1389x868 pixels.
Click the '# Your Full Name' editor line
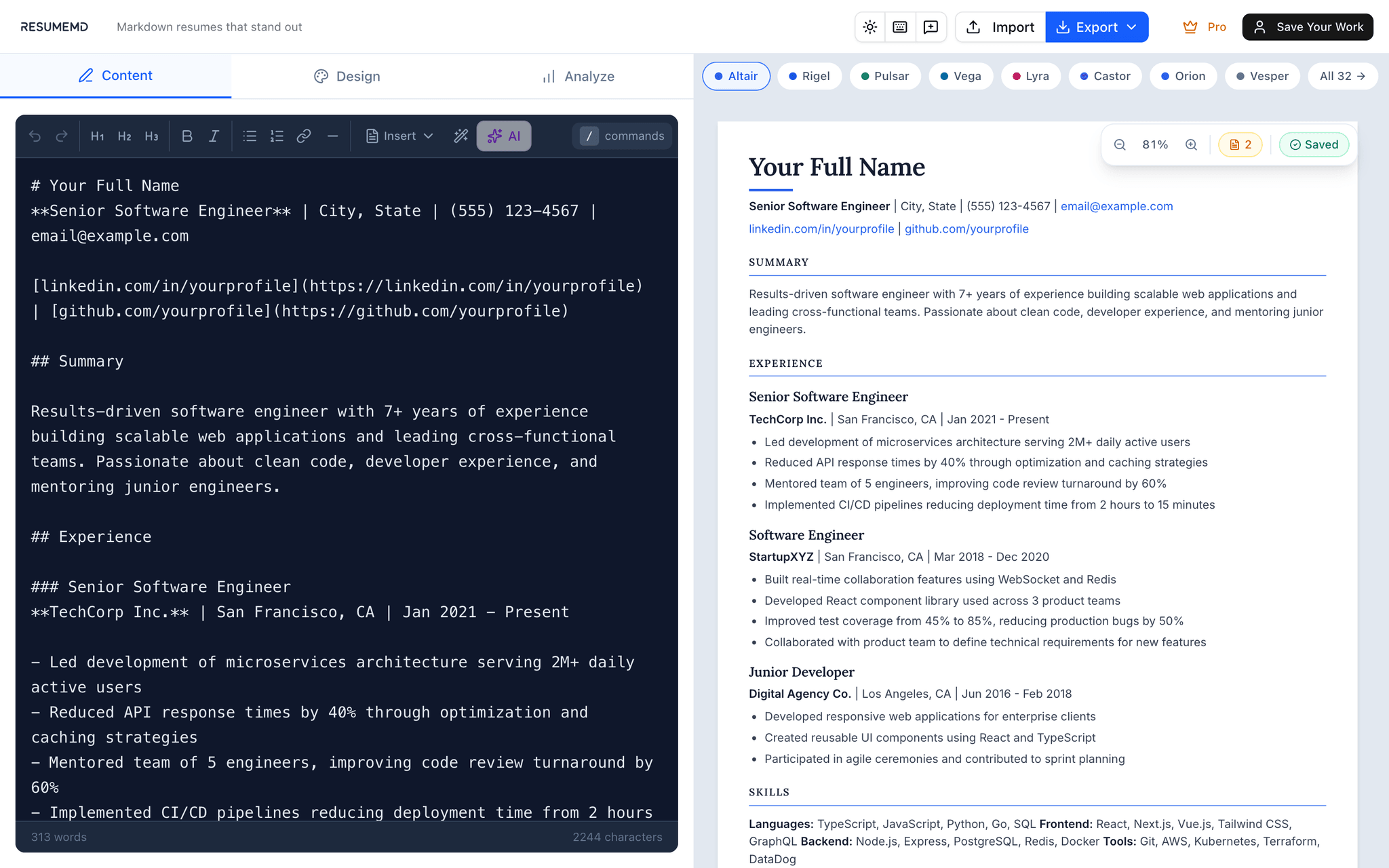coord(105,186)
